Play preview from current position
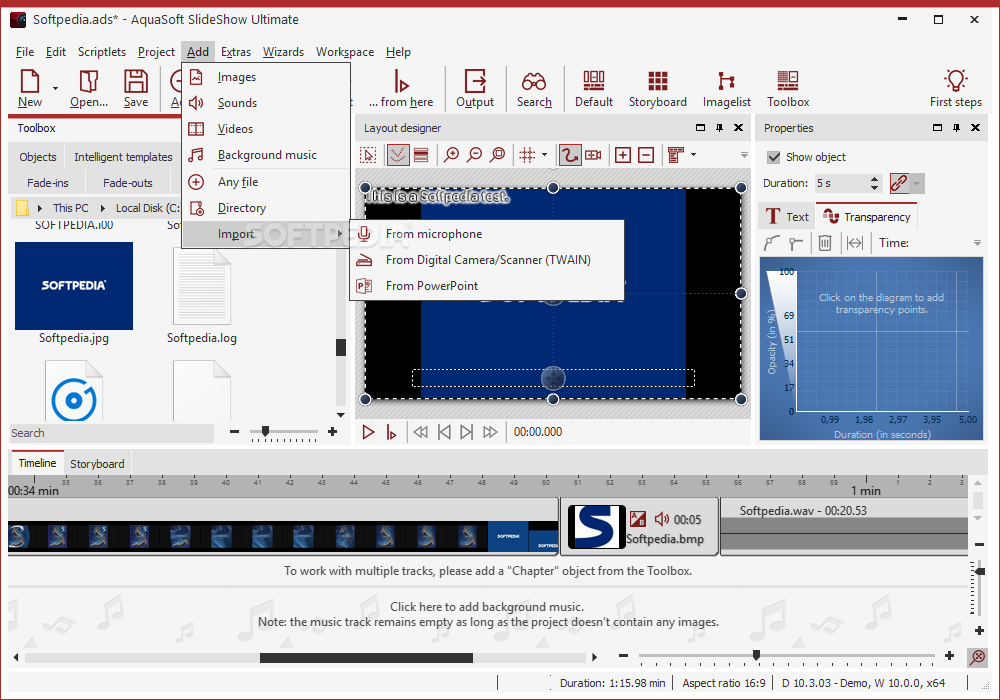1000x700 pixels. [x=391, y=432]
